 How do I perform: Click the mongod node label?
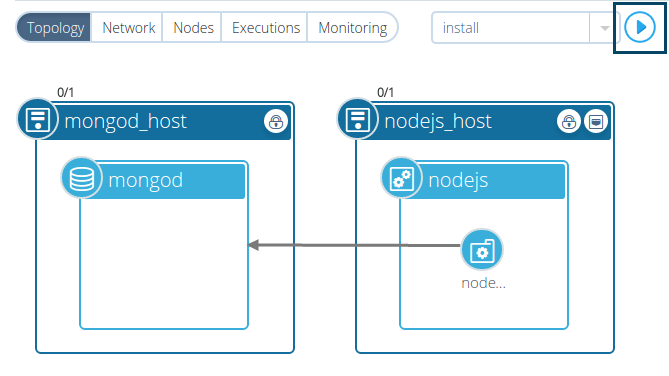(x=145, y=180)
